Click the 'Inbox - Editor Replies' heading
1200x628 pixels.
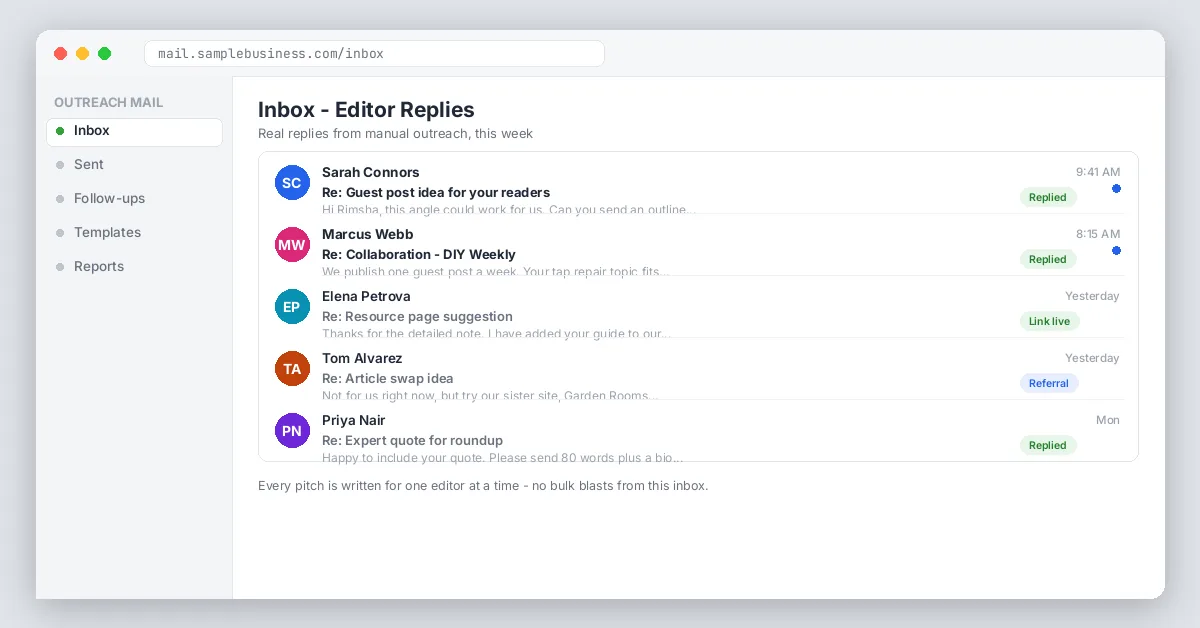pos(366,110)
